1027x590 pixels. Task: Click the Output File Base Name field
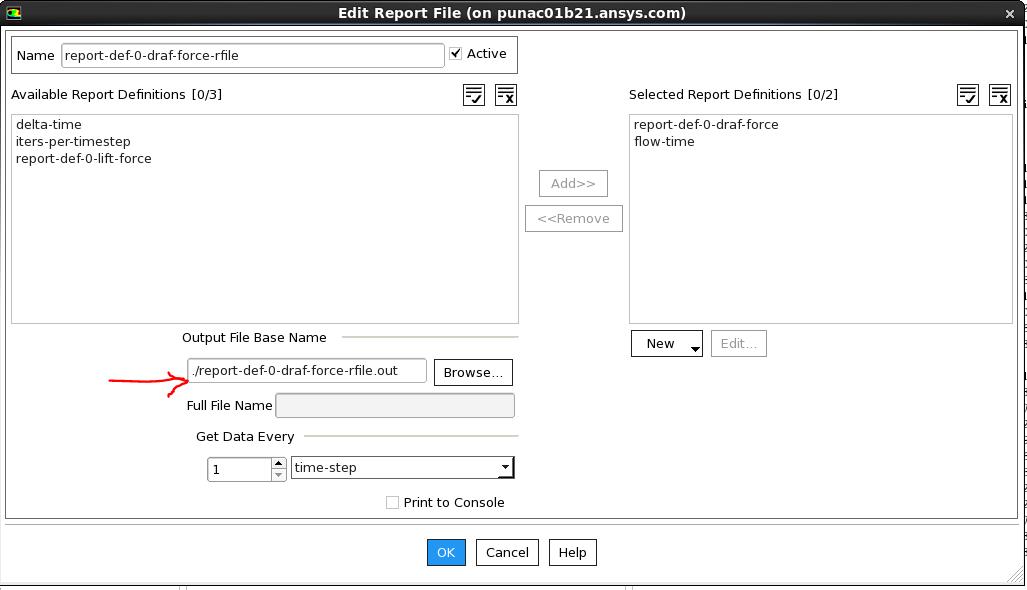307,371
